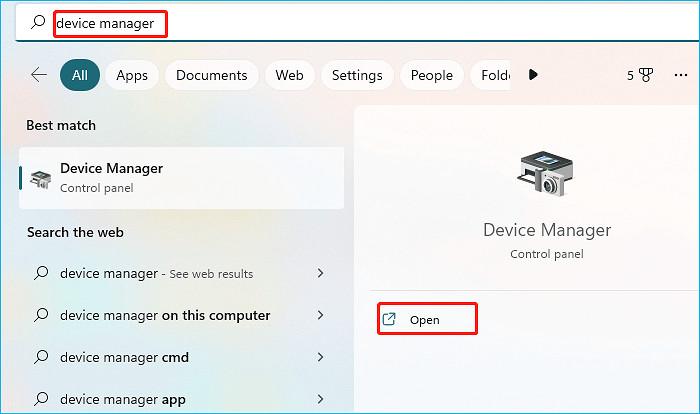Click the Open button for Device Manager
The width and height of the screenshot is (700, 414).
point(426,320)
